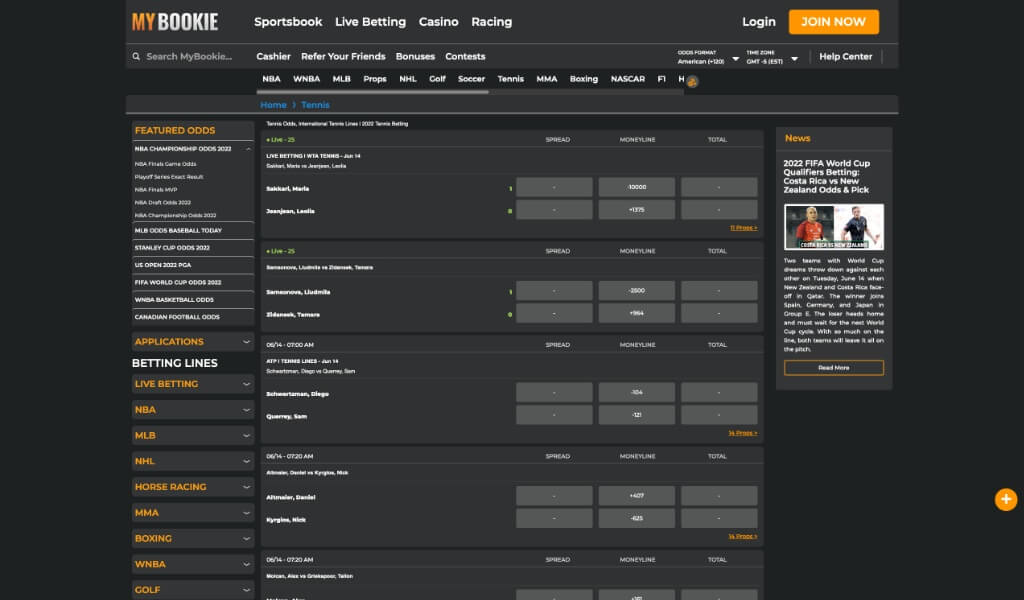Open the Bonuses page
Viewport: 1024px width, 600px height.
415,57
